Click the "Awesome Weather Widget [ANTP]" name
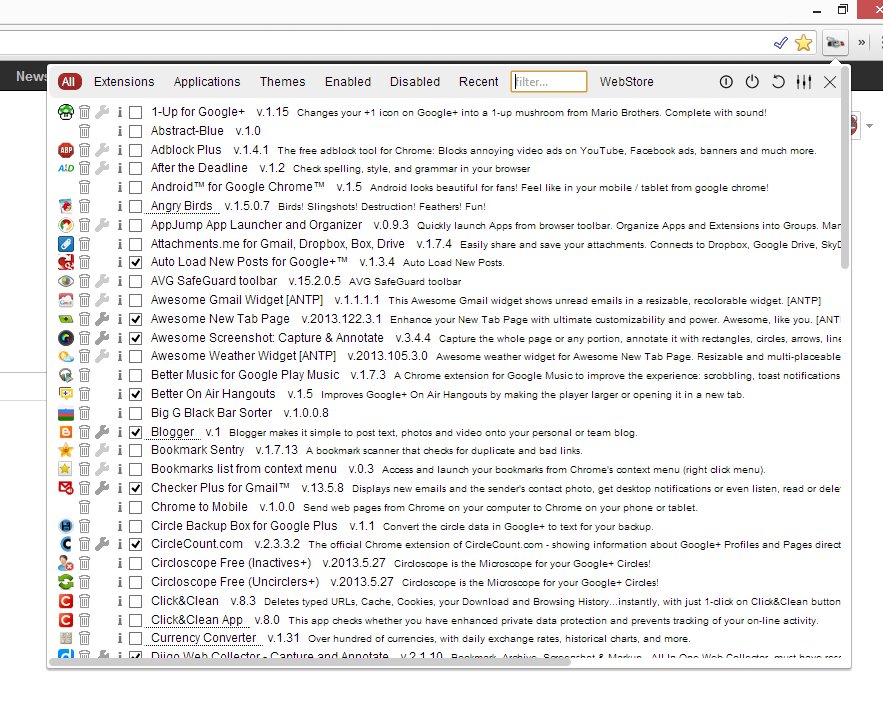Viewport: 883px width, 702px height. pyautogui.click(x=243, y=356)
